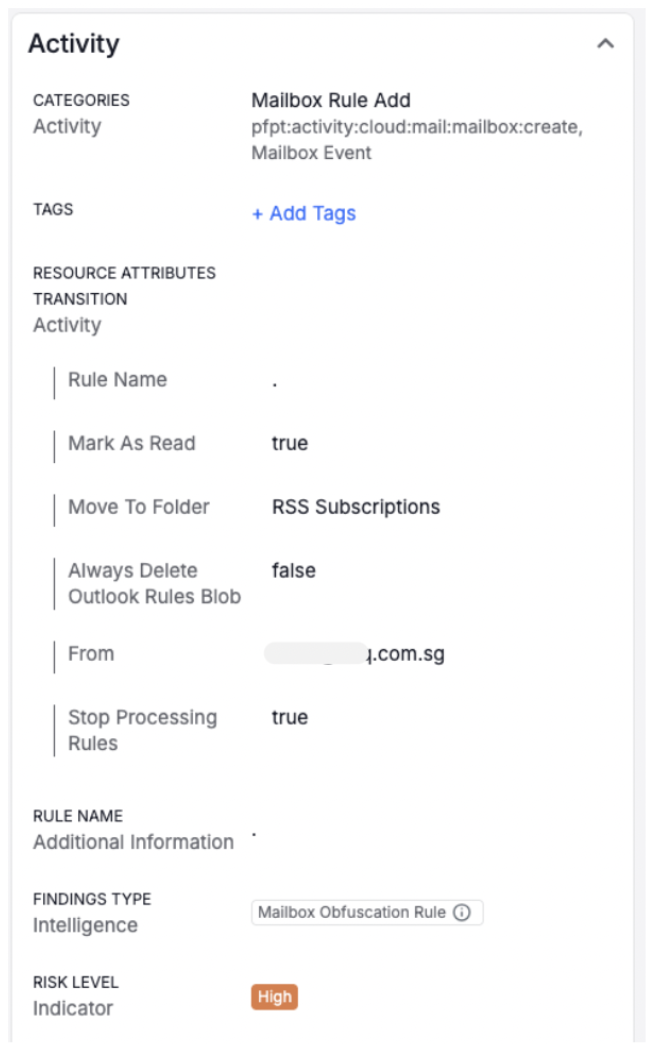656x1050 pixels.
Task: Click the plus icon next to Add Tags
Action: (258, 214)
